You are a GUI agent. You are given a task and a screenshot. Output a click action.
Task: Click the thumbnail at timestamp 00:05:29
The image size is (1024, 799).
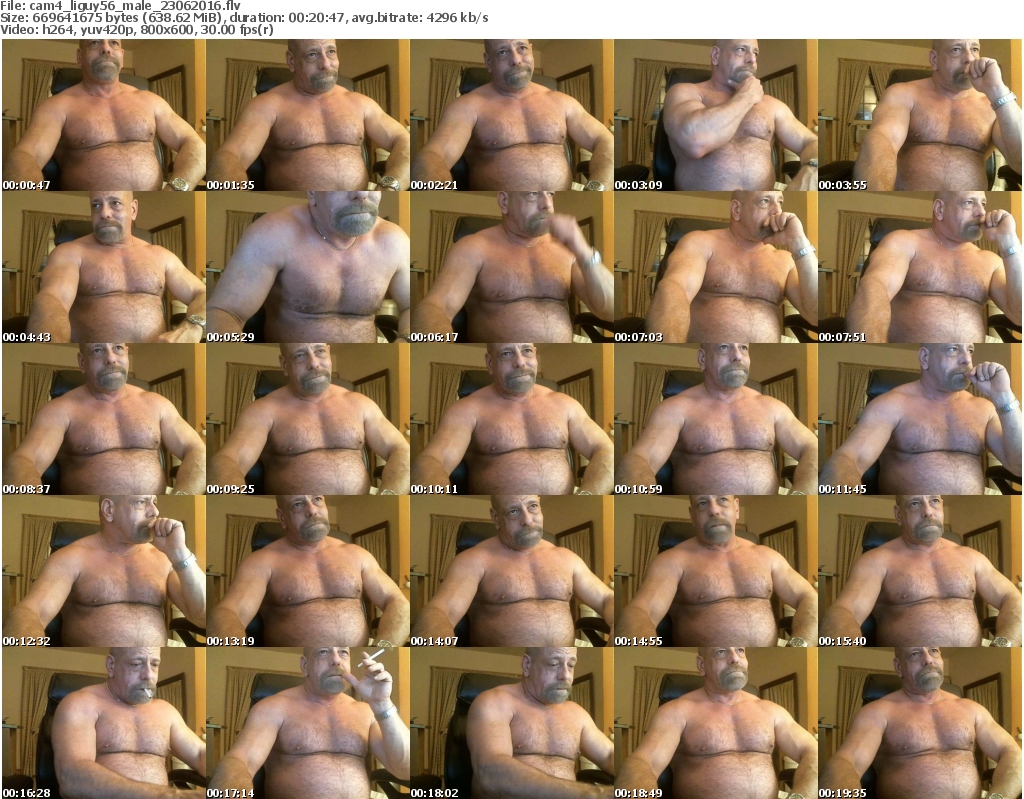click(308, 267)
